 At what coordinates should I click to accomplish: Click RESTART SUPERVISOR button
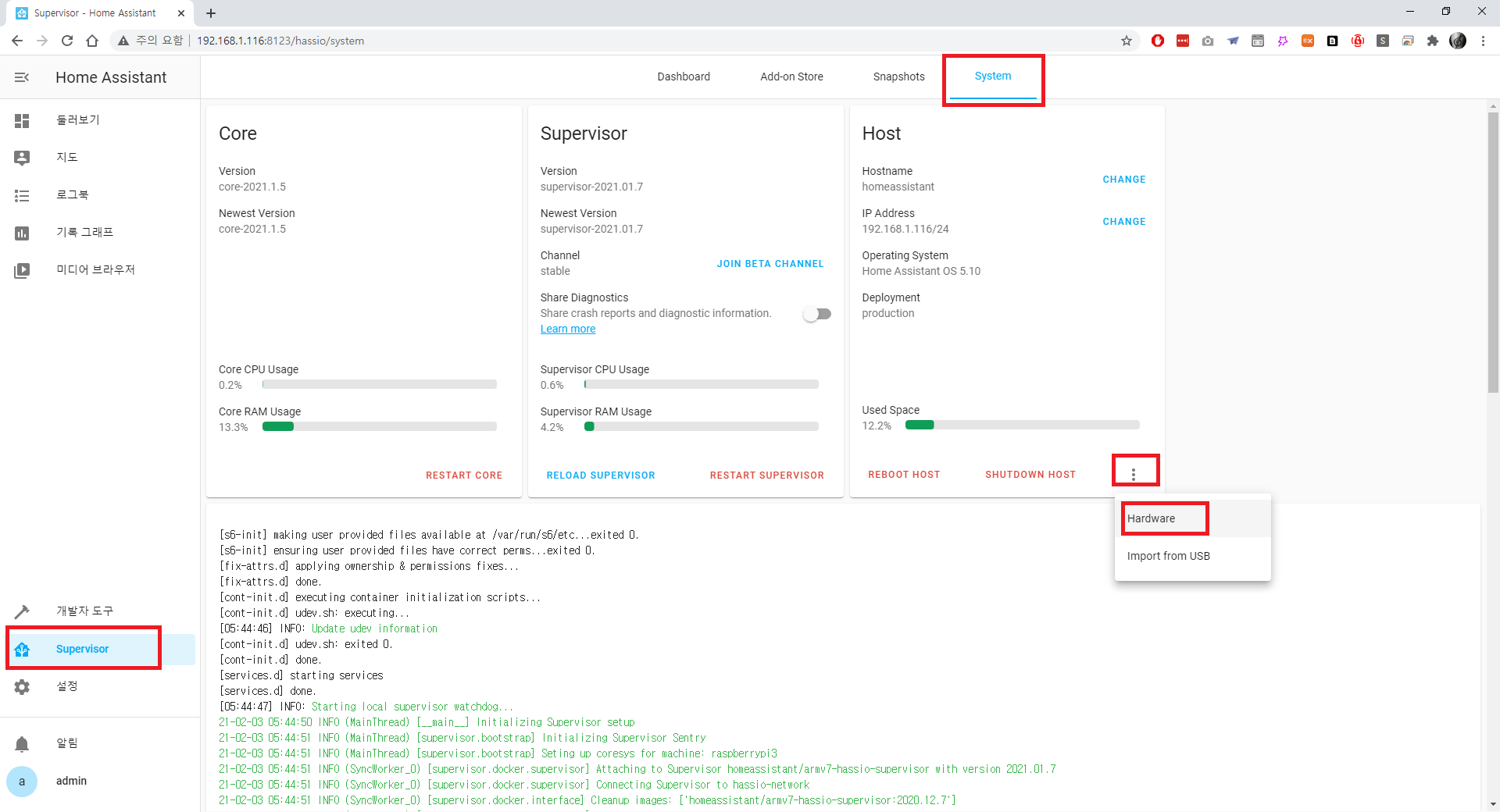(766, 475)
